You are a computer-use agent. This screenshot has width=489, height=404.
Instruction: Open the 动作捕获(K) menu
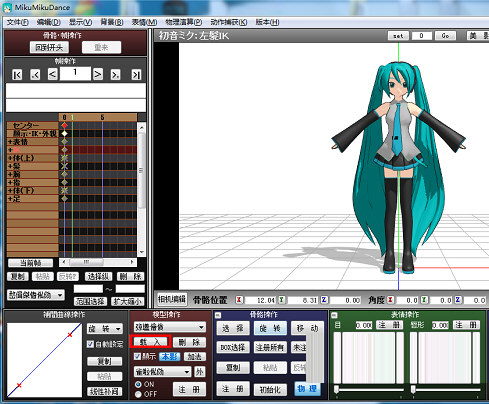pyautogui.click(x=229, y=22)
